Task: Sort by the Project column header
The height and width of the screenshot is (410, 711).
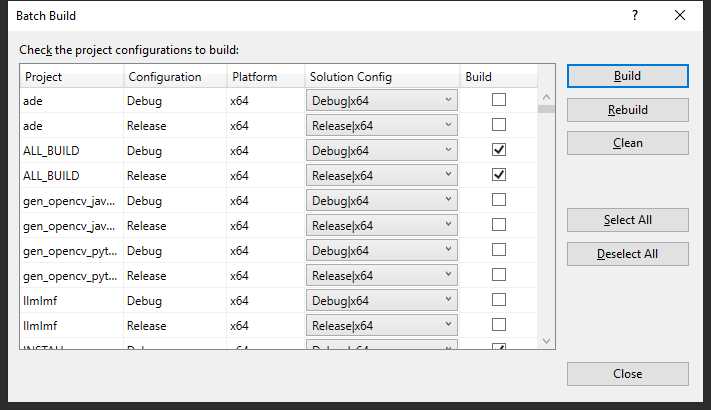Action: tap(72, 77)
